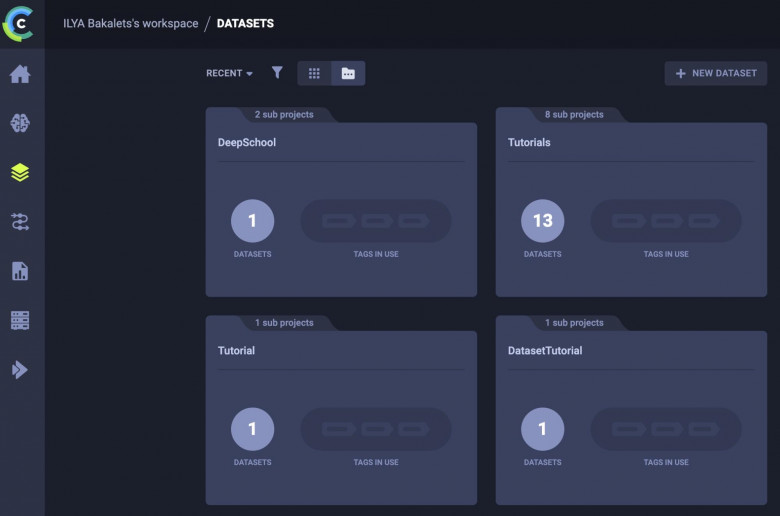This screenshot has width=780, height=516.
Task: Click DatasetTutorial tags in use placeholder
Action: tap(666, 429)
